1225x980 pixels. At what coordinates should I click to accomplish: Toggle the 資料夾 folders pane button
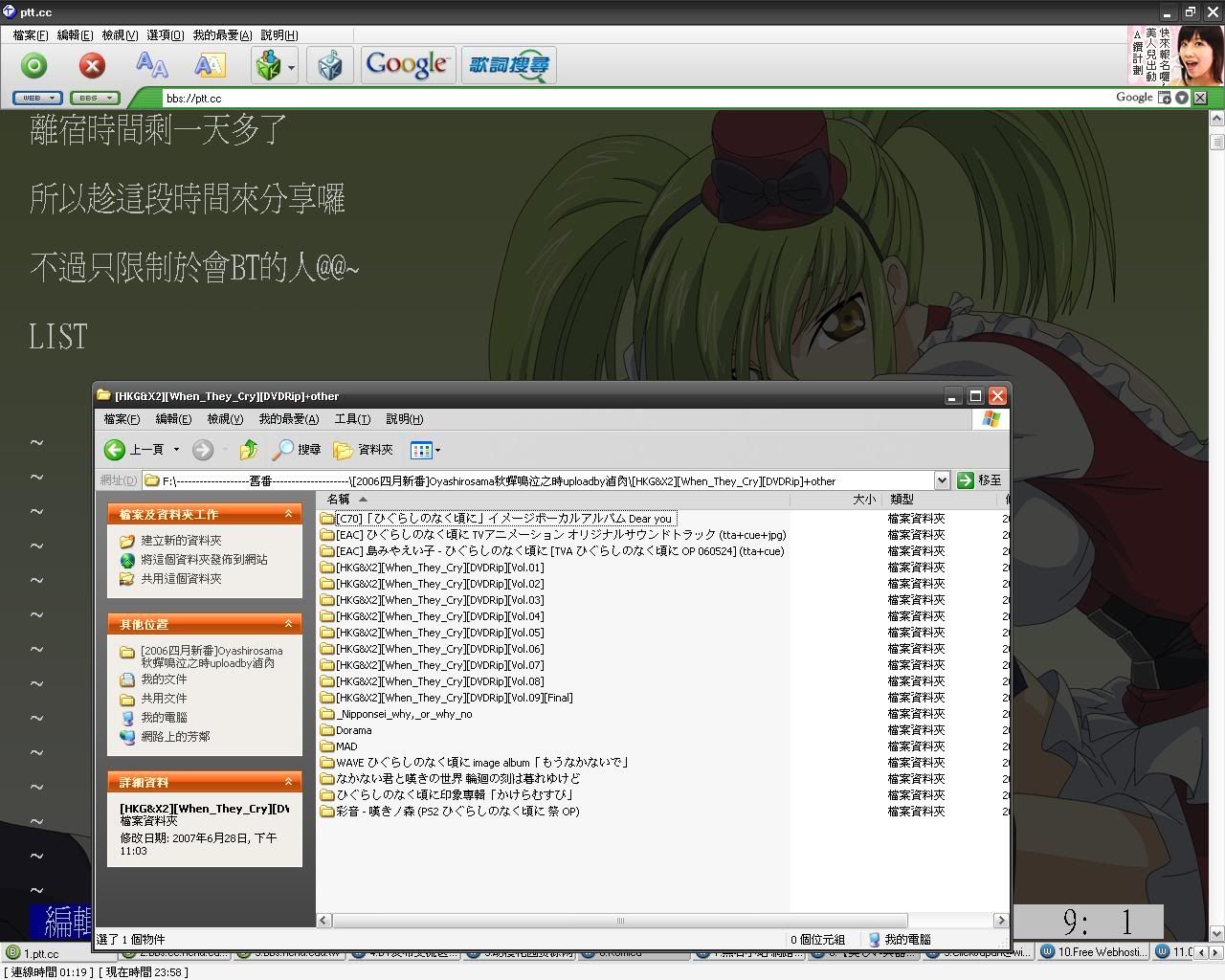click(363, 450)
